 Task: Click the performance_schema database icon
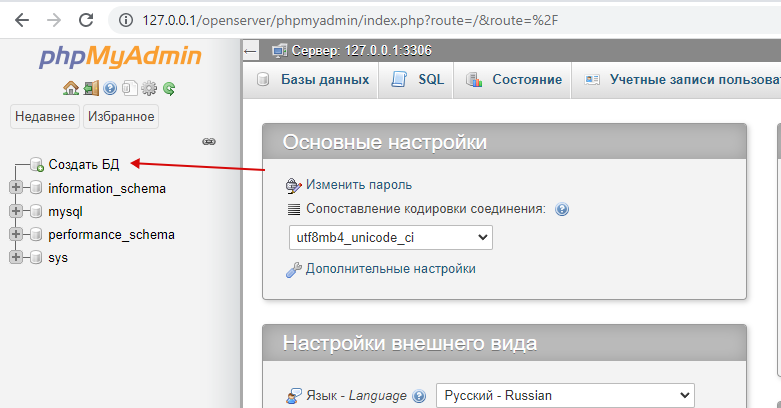(x=36, y=234)
